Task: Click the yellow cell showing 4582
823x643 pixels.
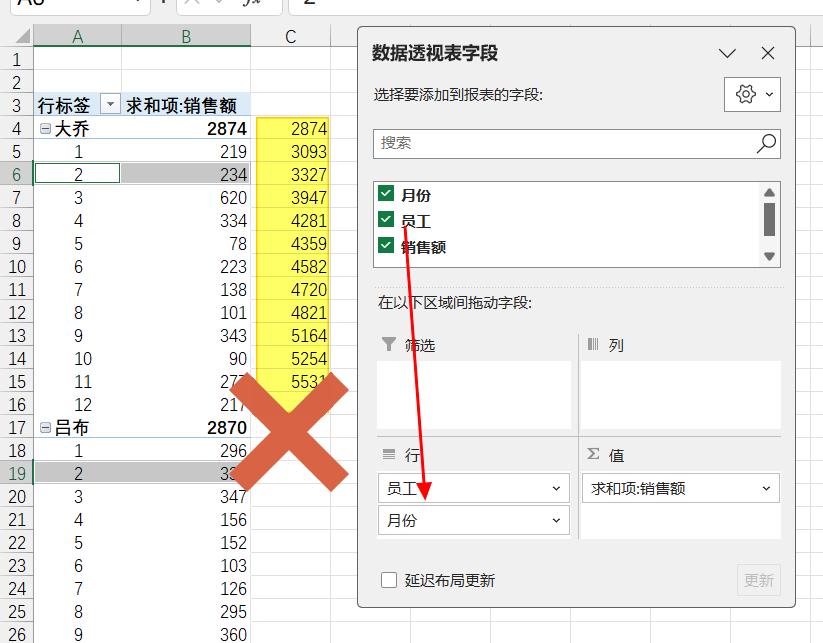Action: [292, 267]
